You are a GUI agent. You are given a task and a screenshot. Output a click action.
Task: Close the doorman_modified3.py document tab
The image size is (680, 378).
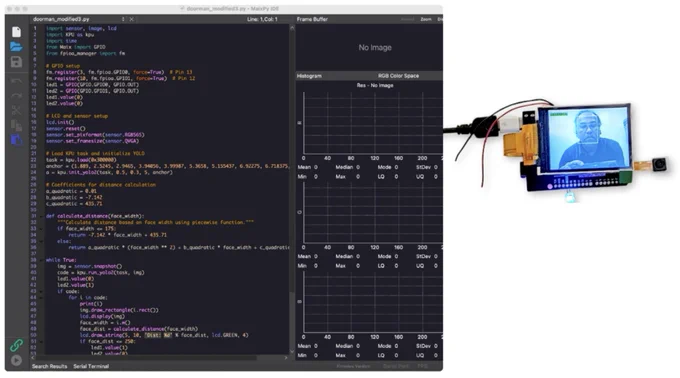coord(131,19)
